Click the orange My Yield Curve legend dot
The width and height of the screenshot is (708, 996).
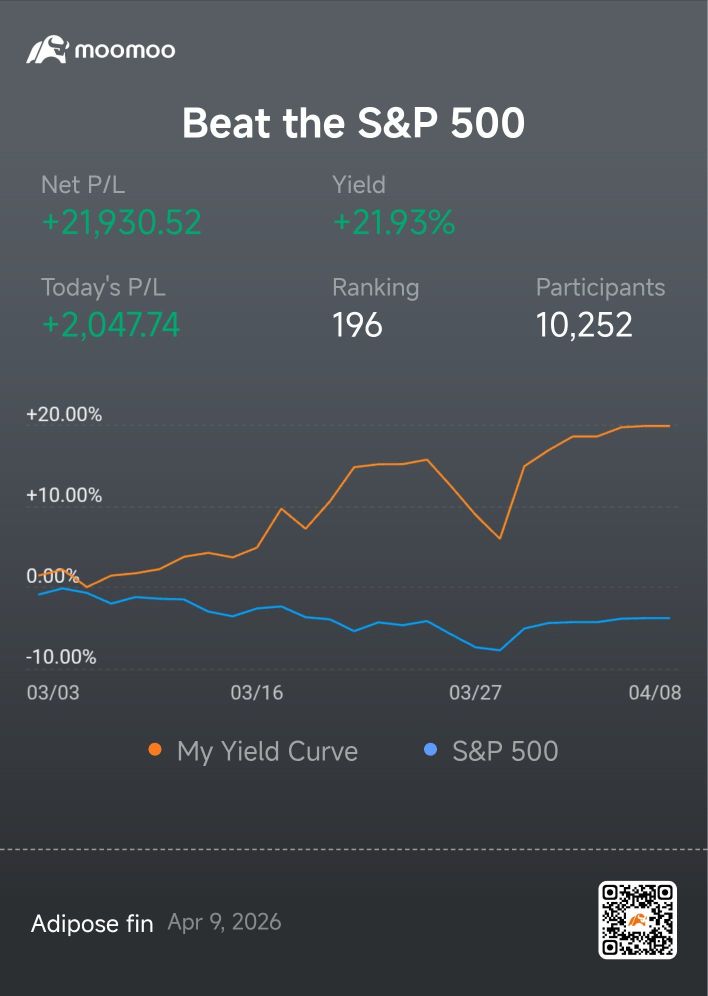pos(154,750)
